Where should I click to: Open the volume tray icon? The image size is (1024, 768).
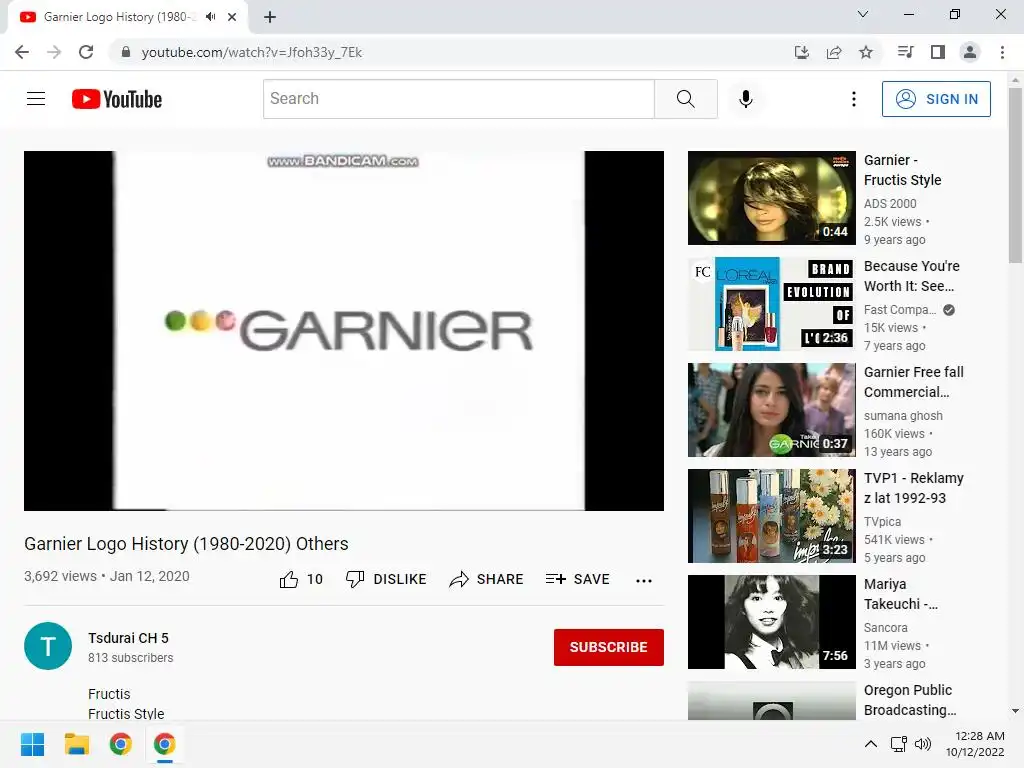923,744
